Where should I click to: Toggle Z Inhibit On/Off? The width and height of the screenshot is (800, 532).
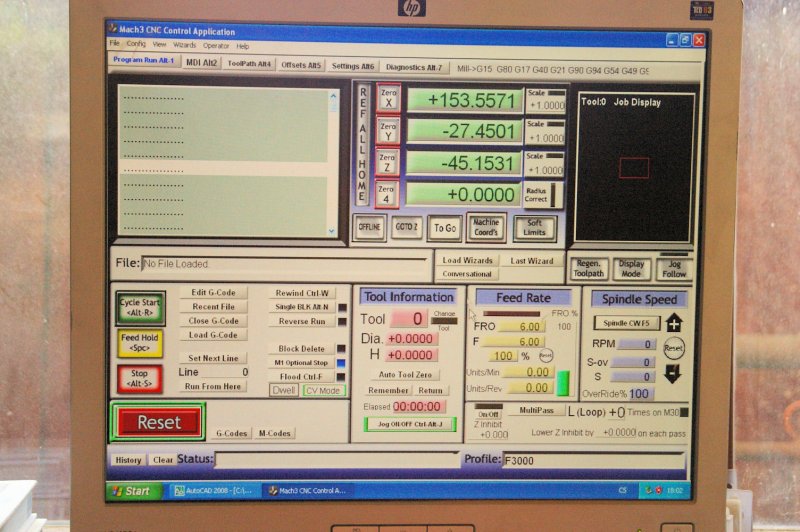pos(488,414)
